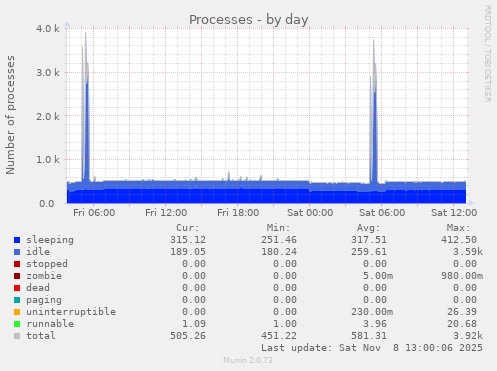Click idle maximum value 3.59k

pyautogui.click(x=468, y=252)
